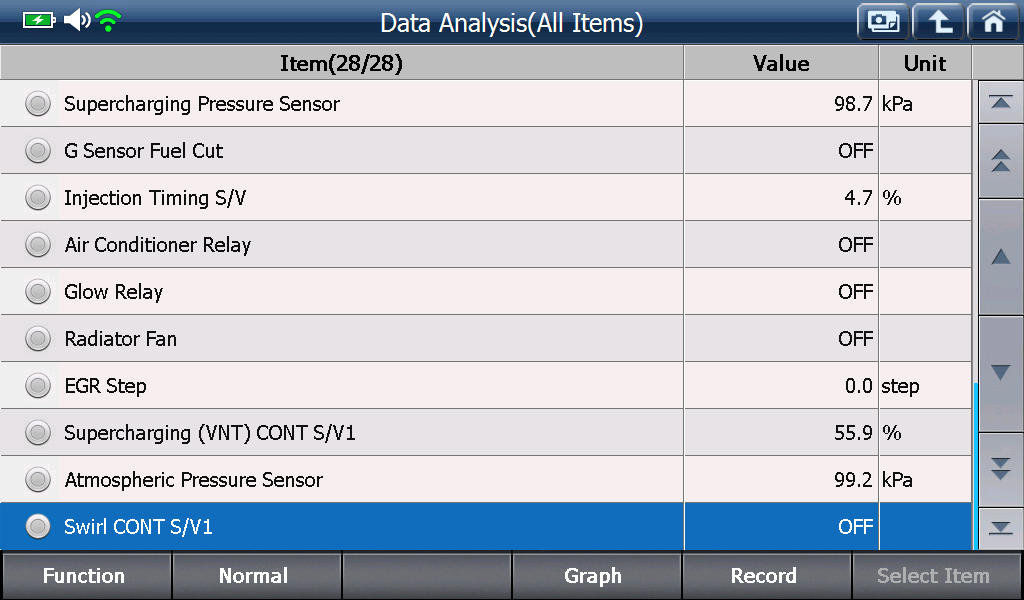Jump to the top of the list
The height and width of the screenshot is (600, 1024).
coord(1000,102)
